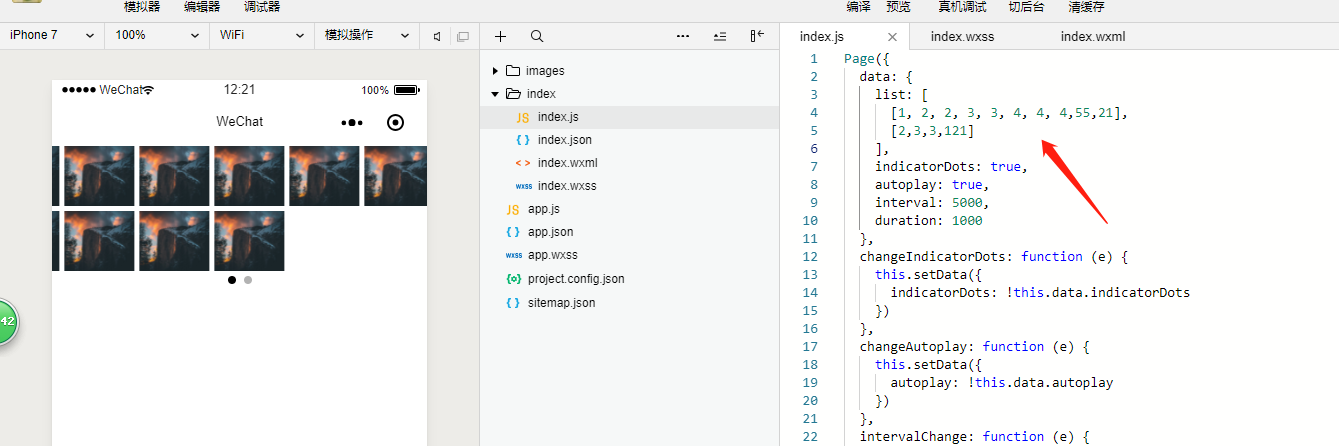Hide the file tree panel with the sidebar icon
The image size is (1339, 446).
click(757, 36)
